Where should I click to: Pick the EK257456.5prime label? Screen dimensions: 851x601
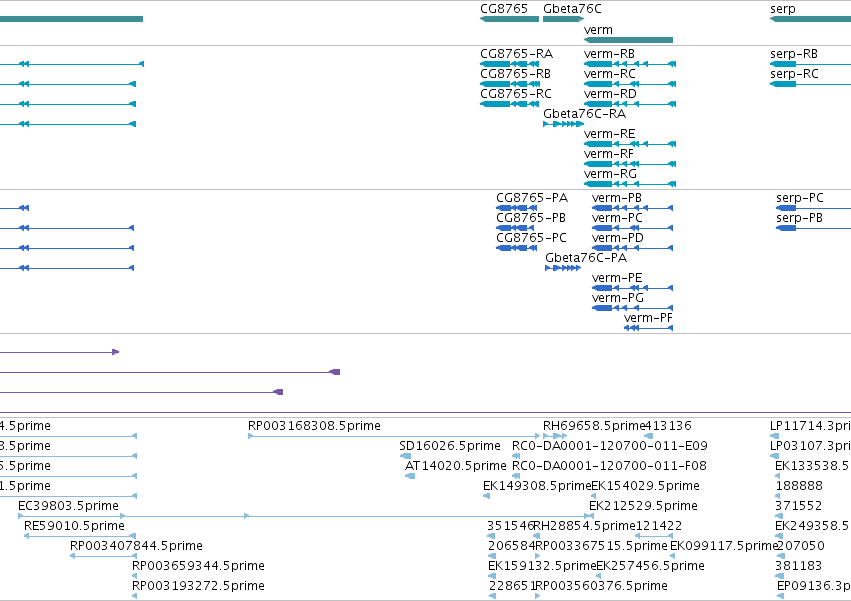[x=651, y=566]
